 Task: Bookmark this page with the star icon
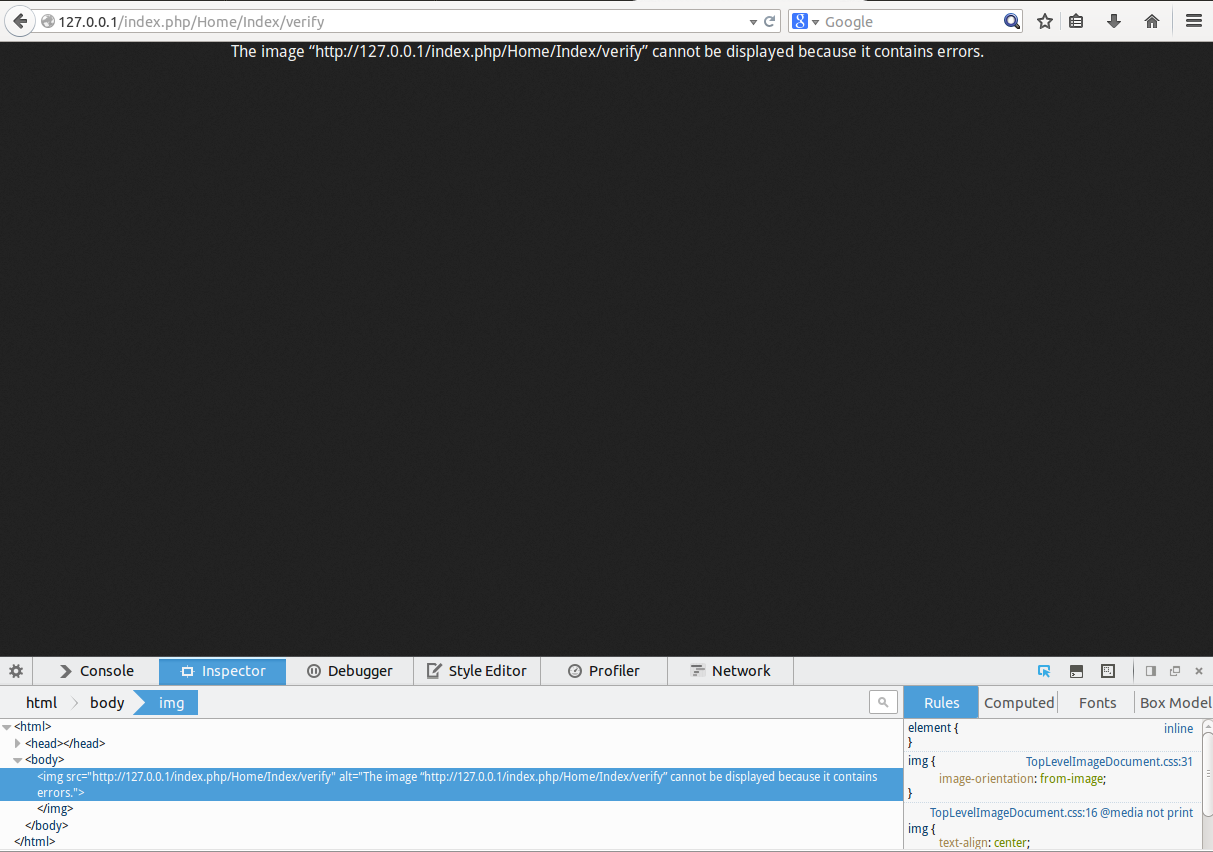1045,21
